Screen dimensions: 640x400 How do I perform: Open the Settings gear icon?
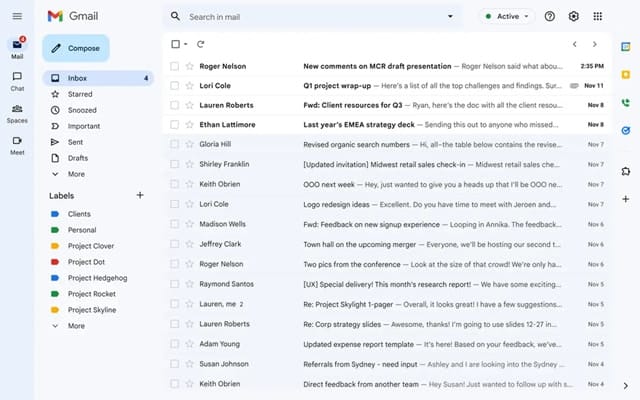(574, 16)
